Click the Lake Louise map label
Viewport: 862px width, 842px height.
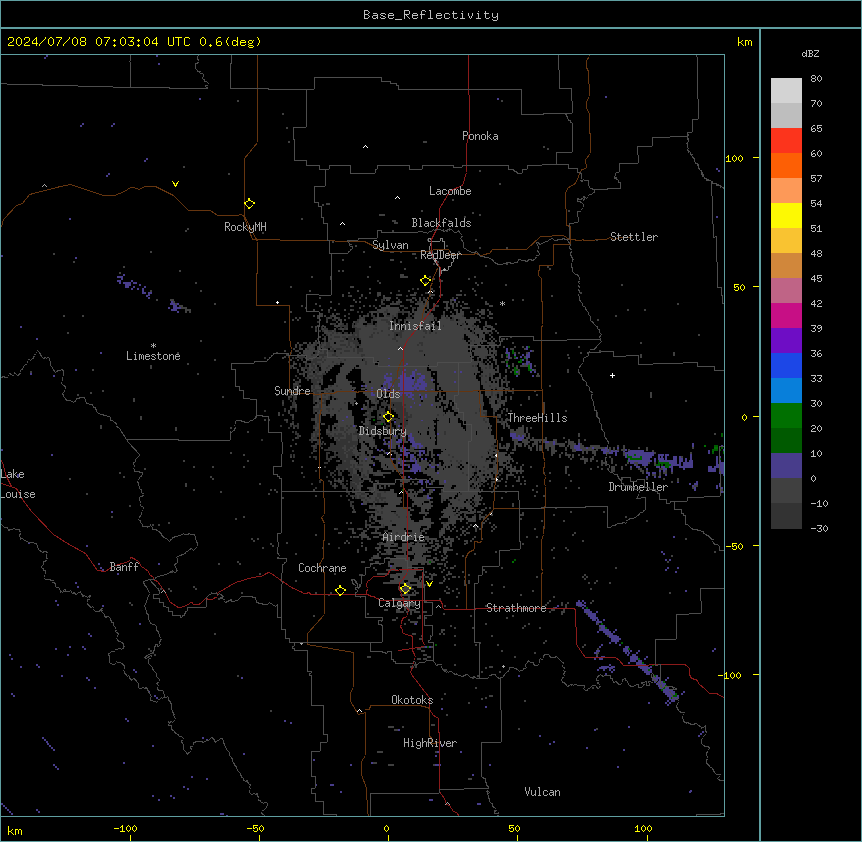click(18, 484)
